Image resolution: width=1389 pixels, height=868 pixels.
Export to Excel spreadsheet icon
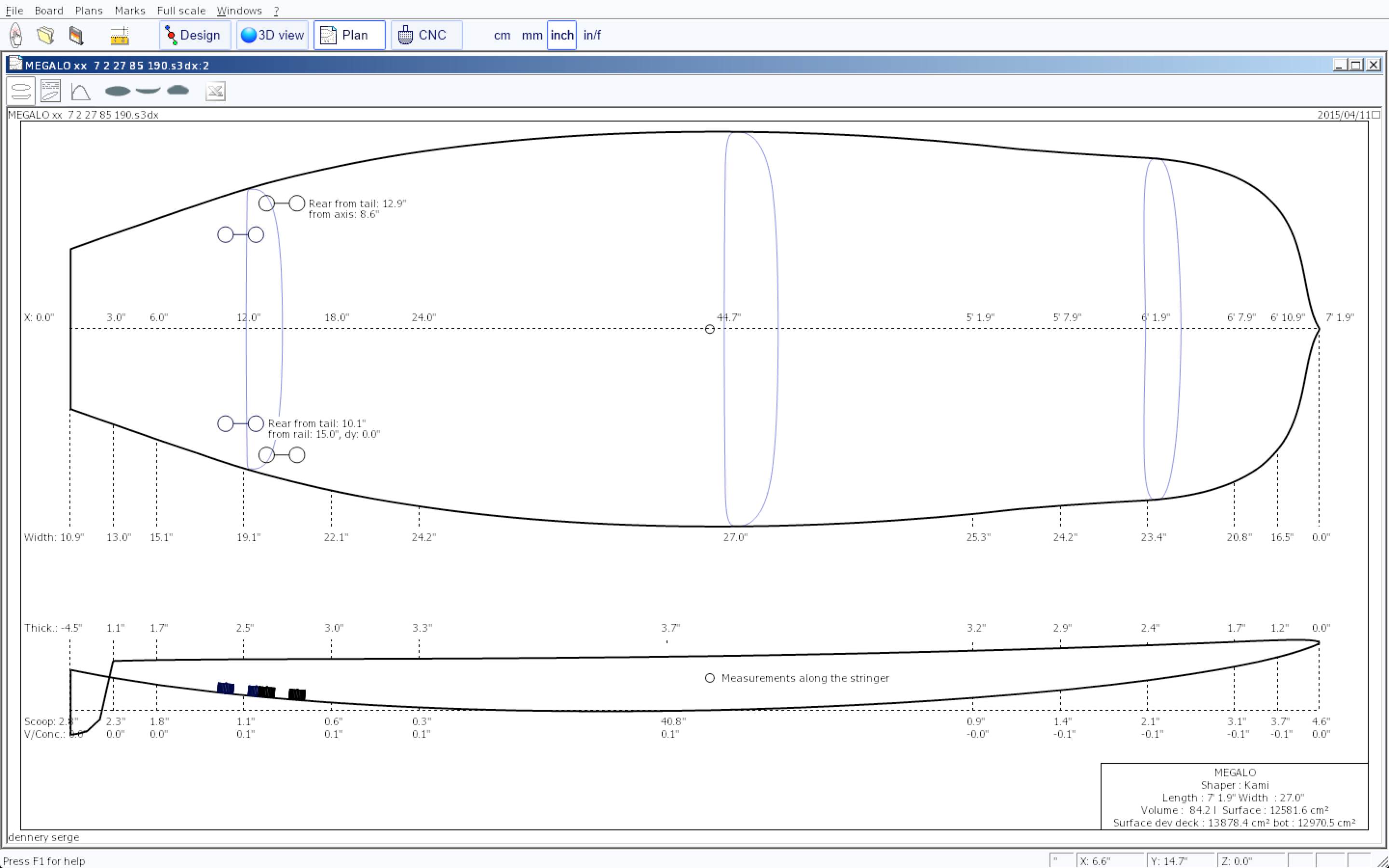[215, 91]
